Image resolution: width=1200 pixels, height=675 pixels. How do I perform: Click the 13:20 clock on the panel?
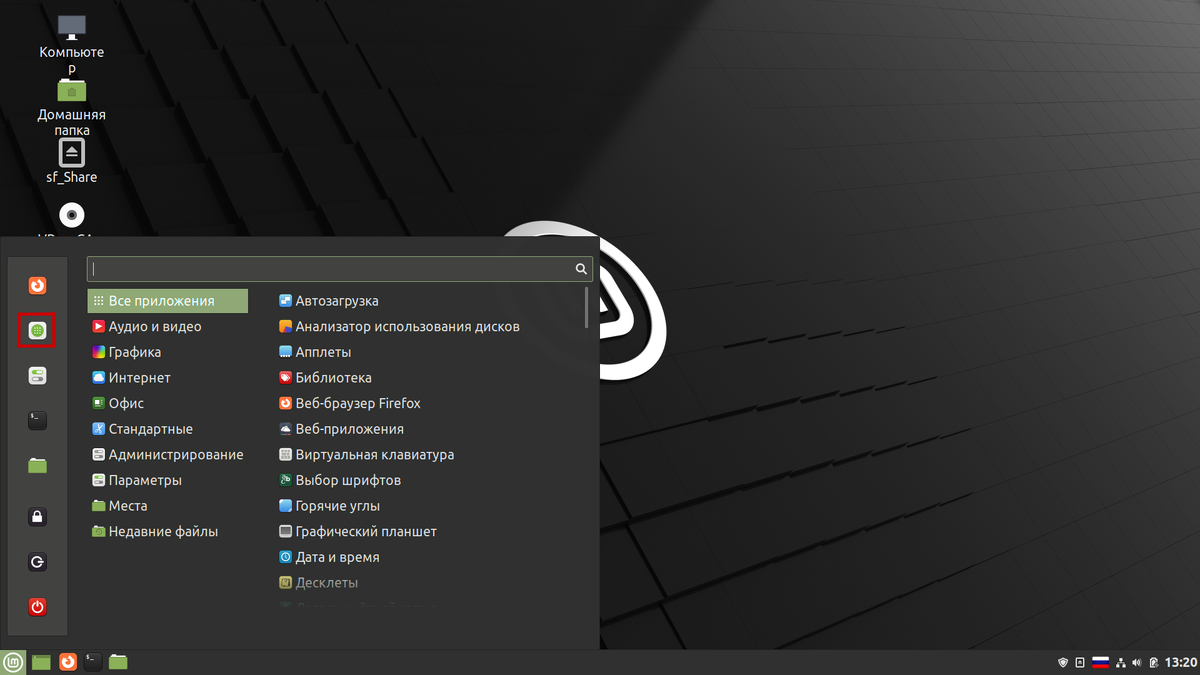click(1181, 662)
